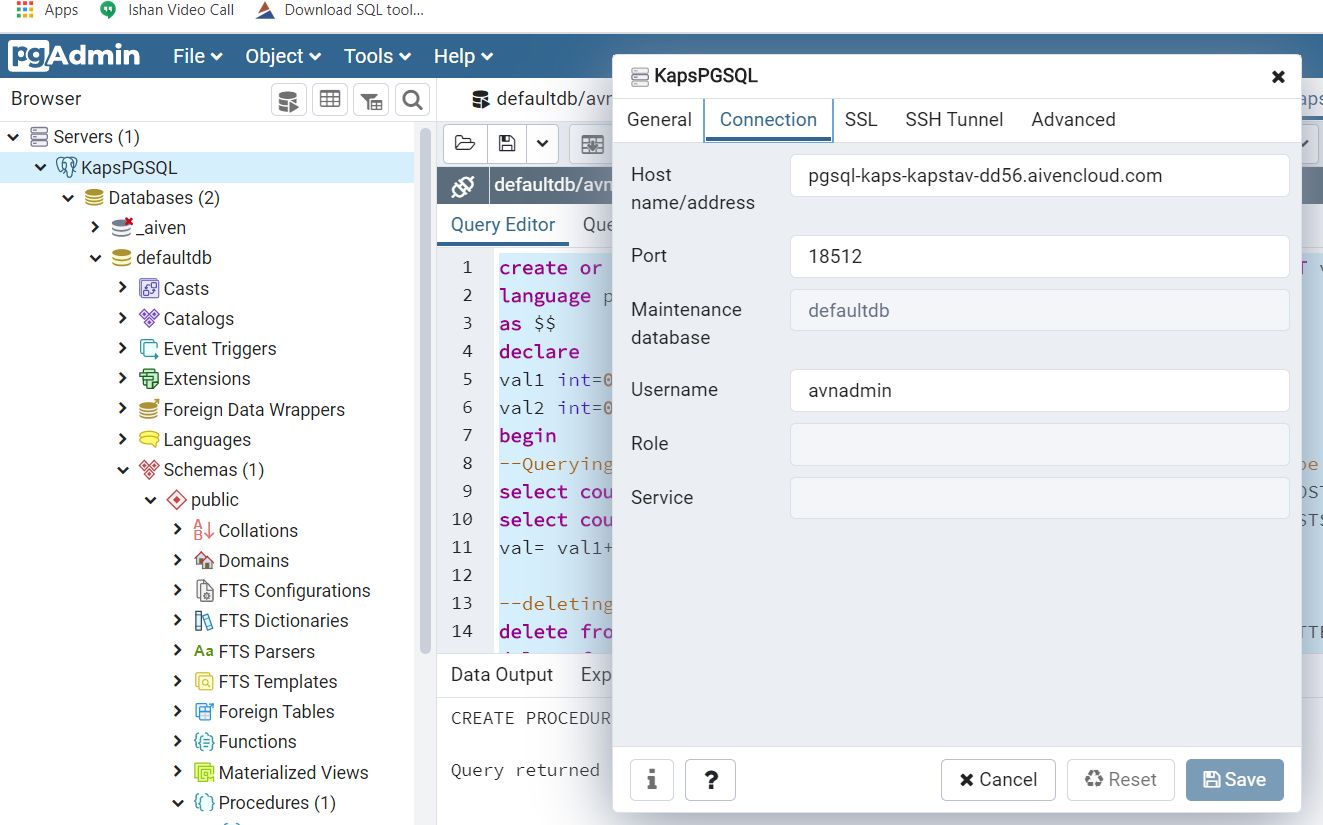Close the KapsPGSQL dialog with the X
The height and width of the screenshot is (825, 1323).
pos(1278,77)
